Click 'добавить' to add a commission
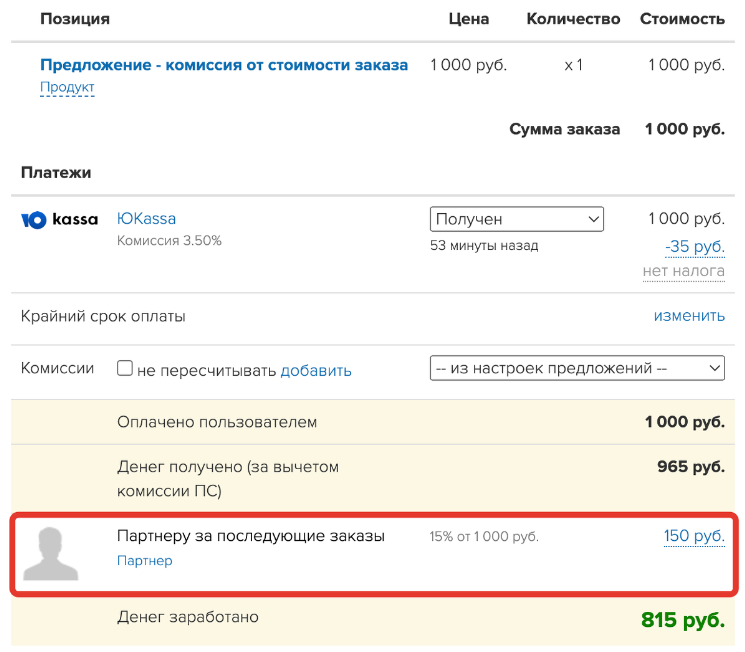Screen dimensions: 745x652 (316, 370)
